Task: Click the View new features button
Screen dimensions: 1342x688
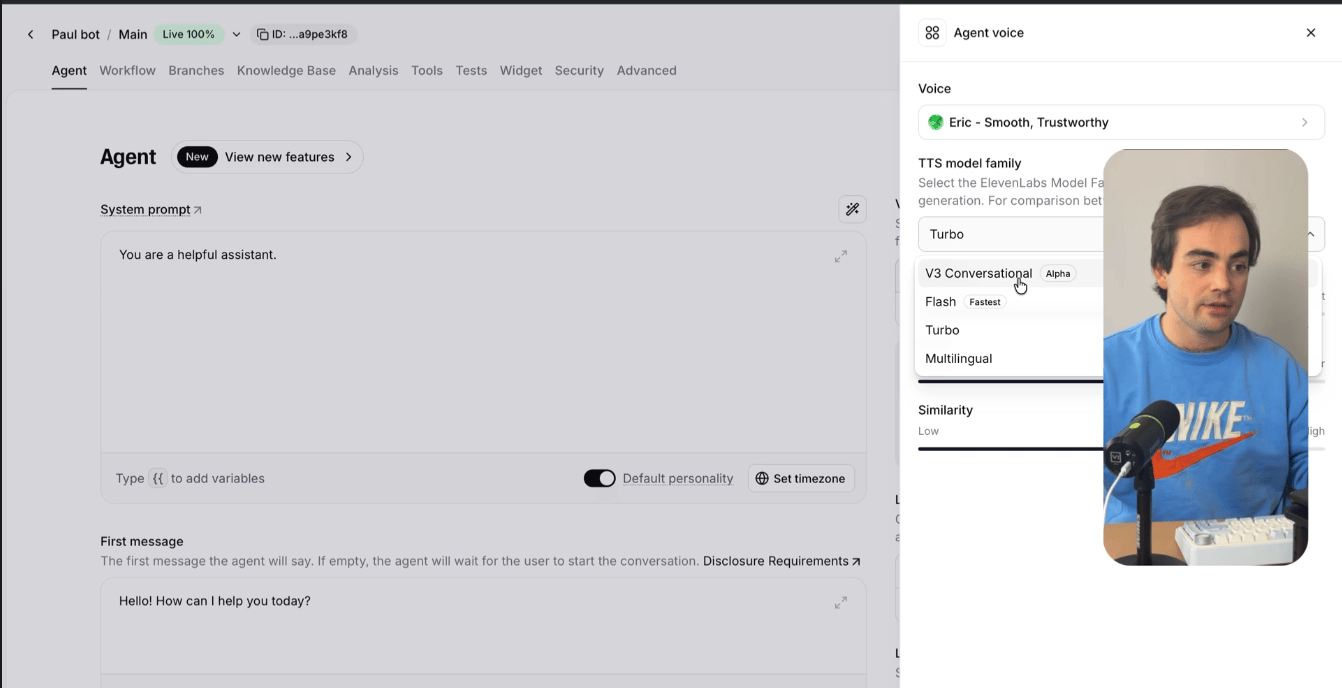Action: 267,157
